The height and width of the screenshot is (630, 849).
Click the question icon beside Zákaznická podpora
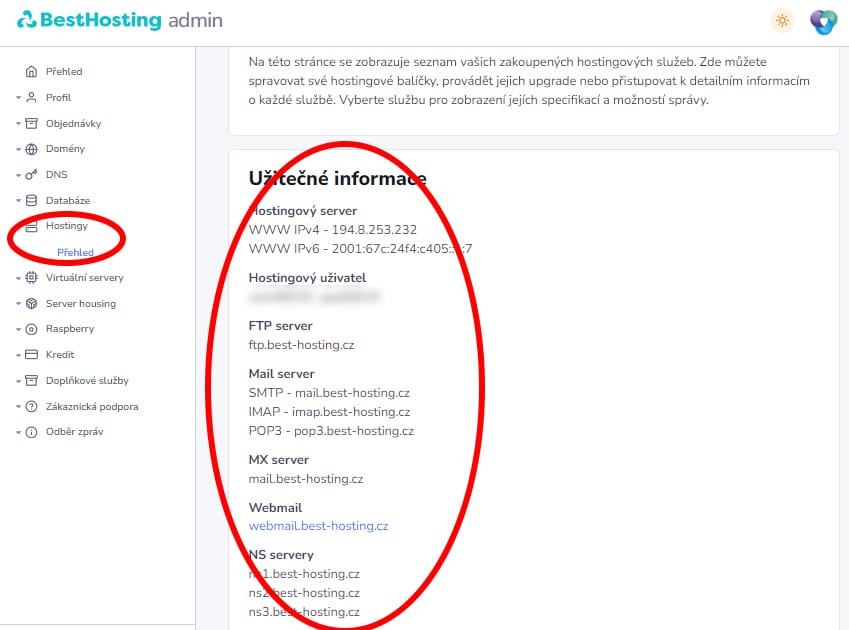(x=32, y=406)
